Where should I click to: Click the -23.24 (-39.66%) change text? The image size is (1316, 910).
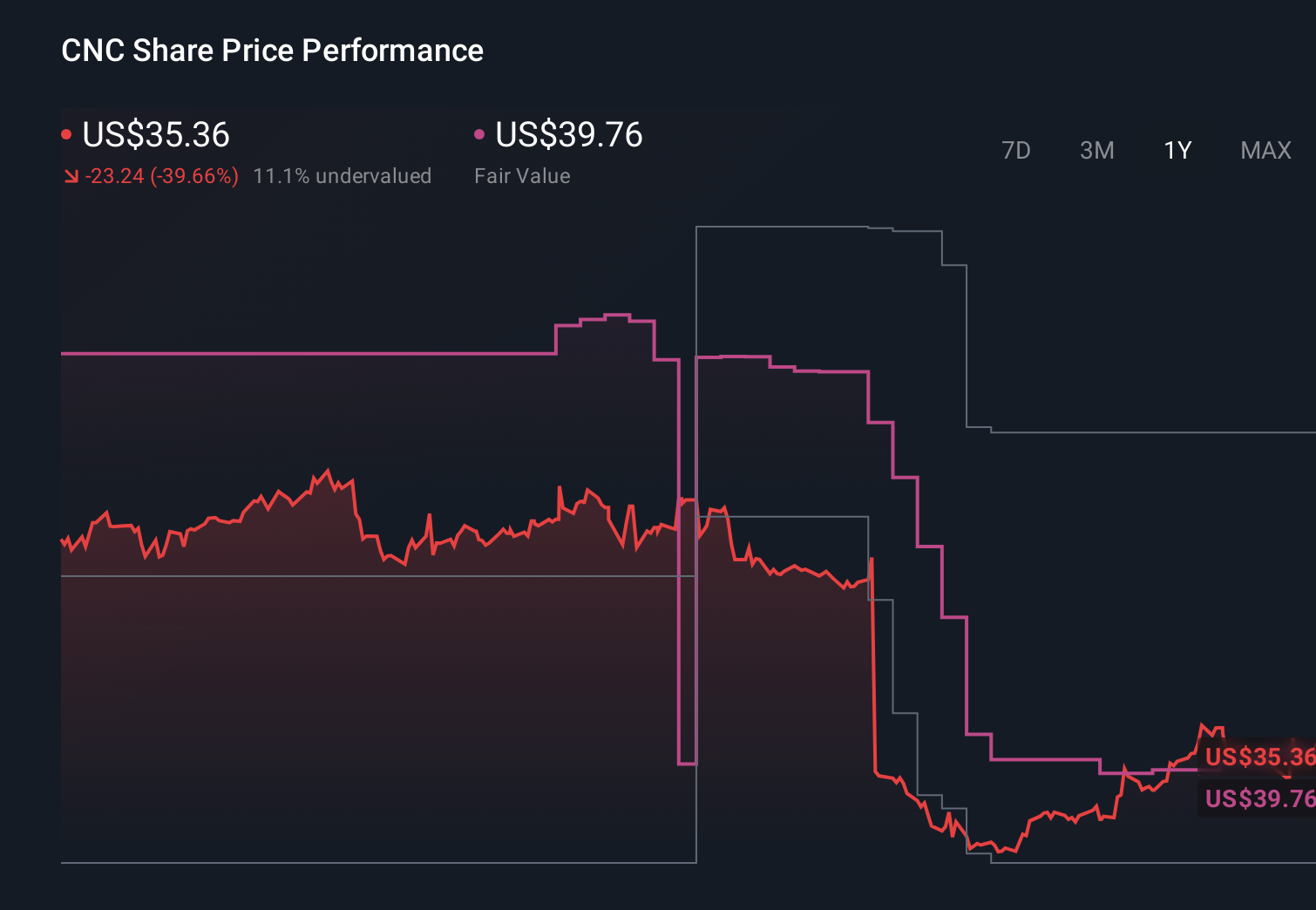pyautogui.click(x=163, y=175)
